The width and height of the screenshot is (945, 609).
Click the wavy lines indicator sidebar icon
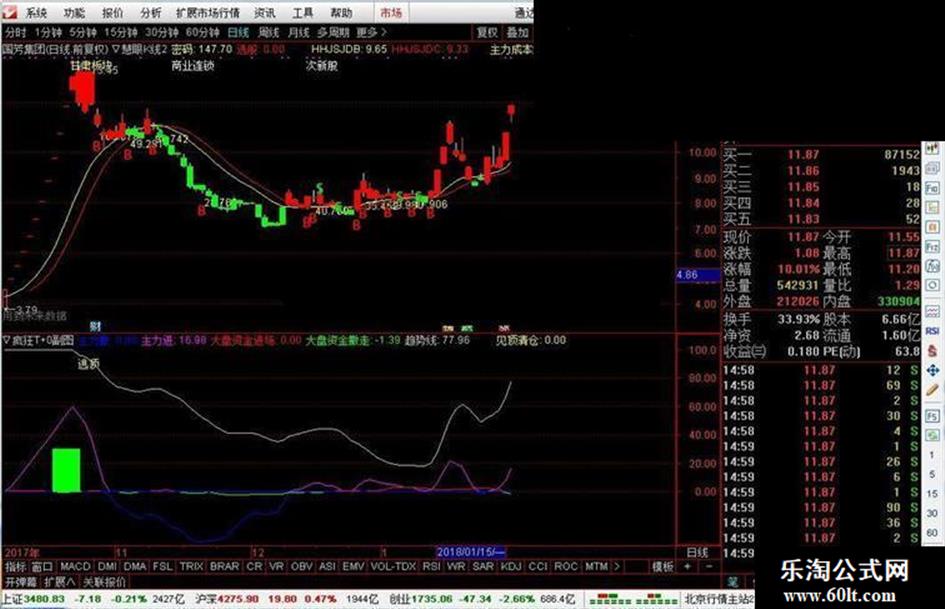pos(933,311)
